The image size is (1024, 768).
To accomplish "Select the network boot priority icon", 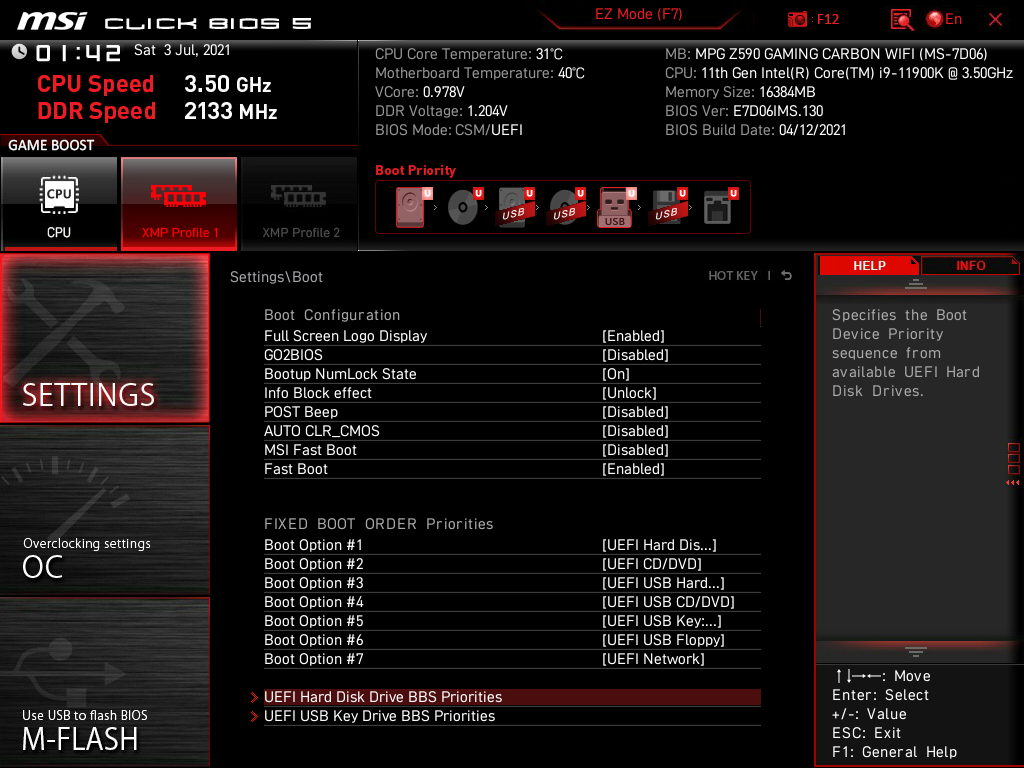I will click(x=720, y=207).
